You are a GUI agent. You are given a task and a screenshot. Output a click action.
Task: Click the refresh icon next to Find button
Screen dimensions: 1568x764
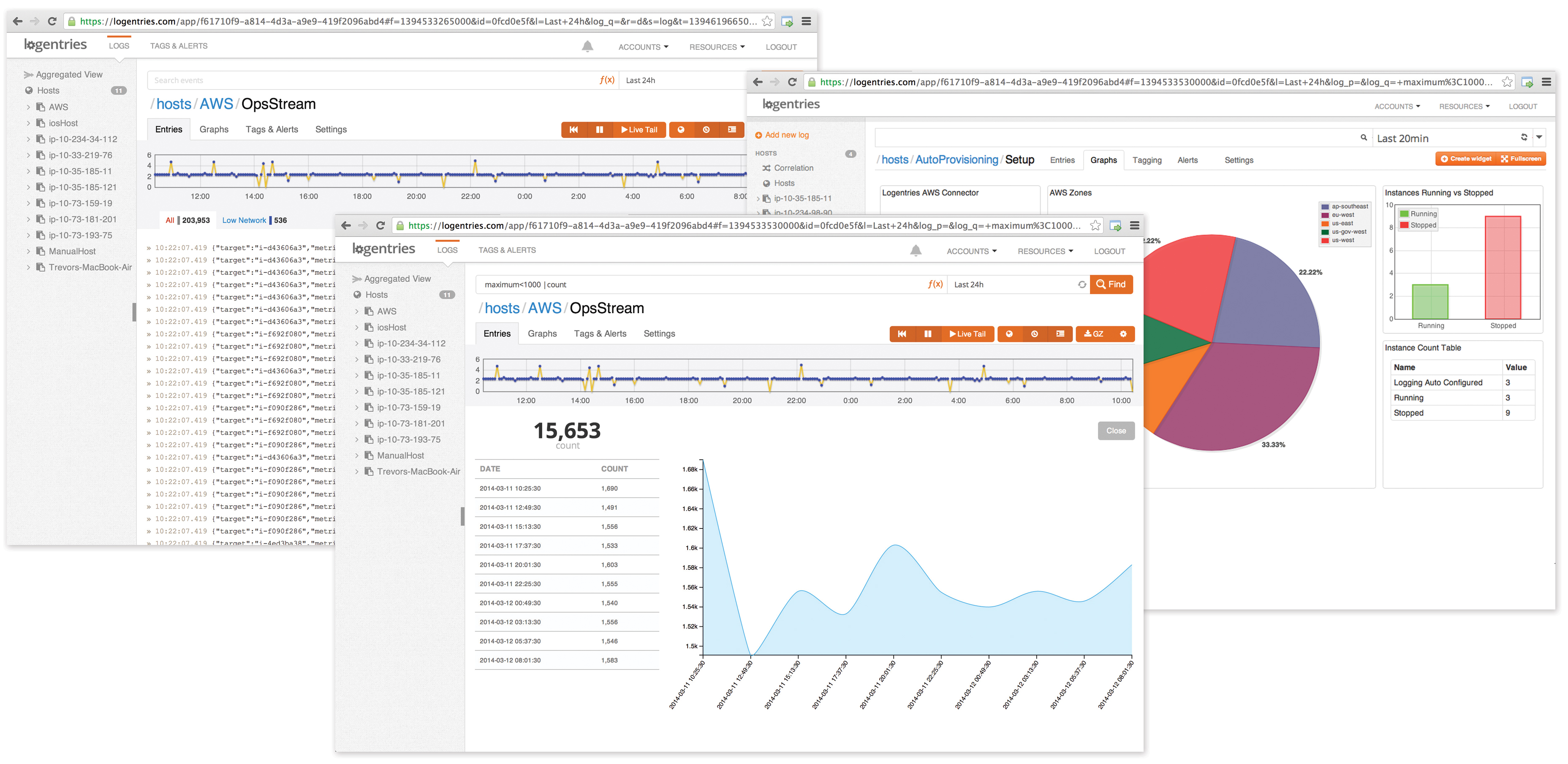click(x=1082, y=284)
